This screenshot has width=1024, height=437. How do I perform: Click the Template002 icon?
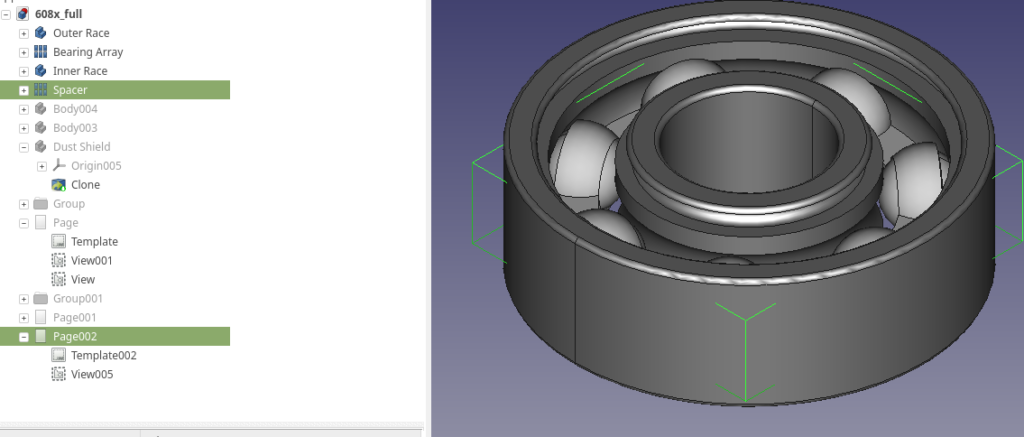coord(59,355)
